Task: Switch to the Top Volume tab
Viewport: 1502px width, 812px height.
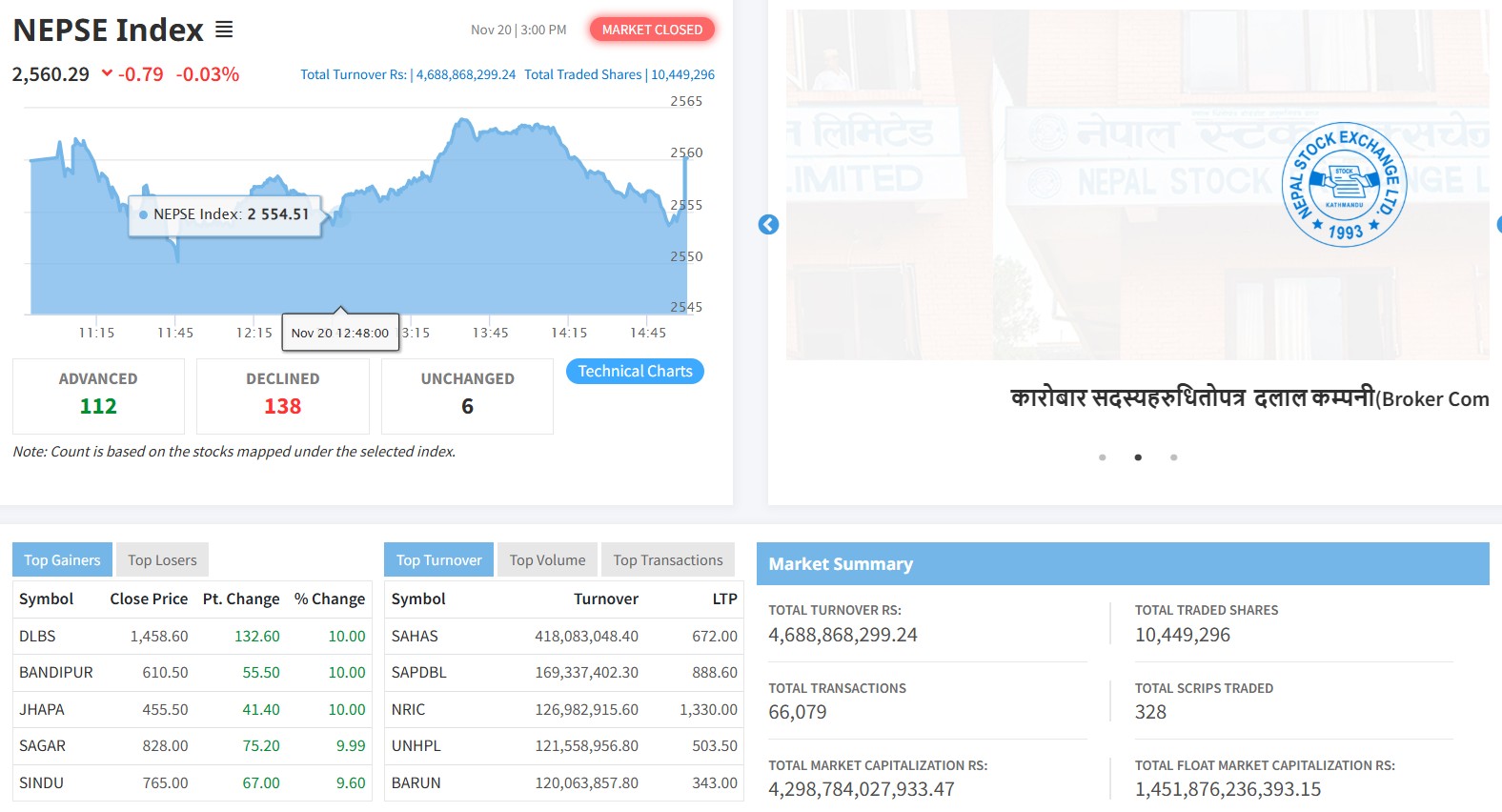Action: click(x=547, y=560)
